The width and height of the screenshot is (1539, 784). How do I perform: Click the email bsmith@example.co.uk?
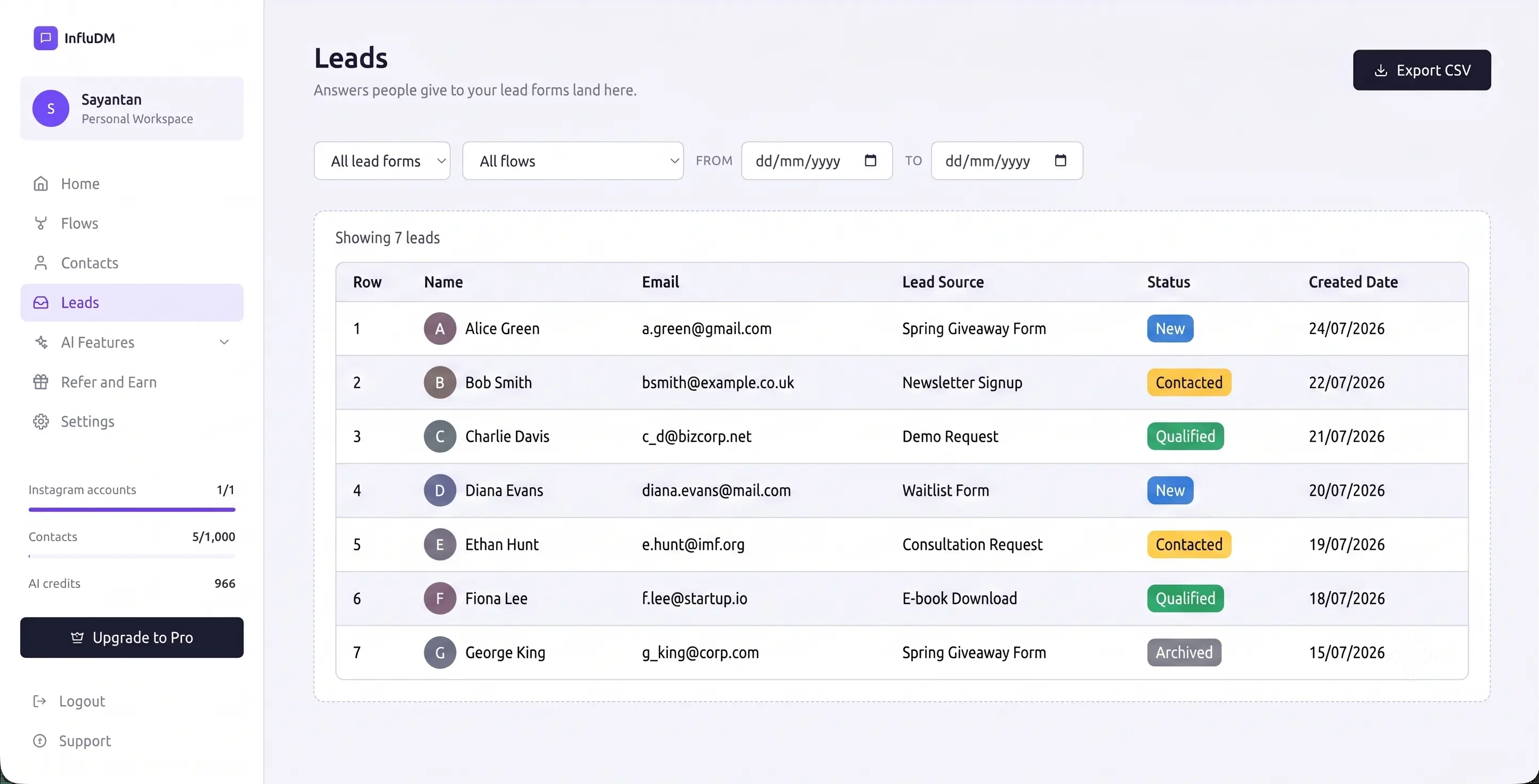(x=718, y=382)
